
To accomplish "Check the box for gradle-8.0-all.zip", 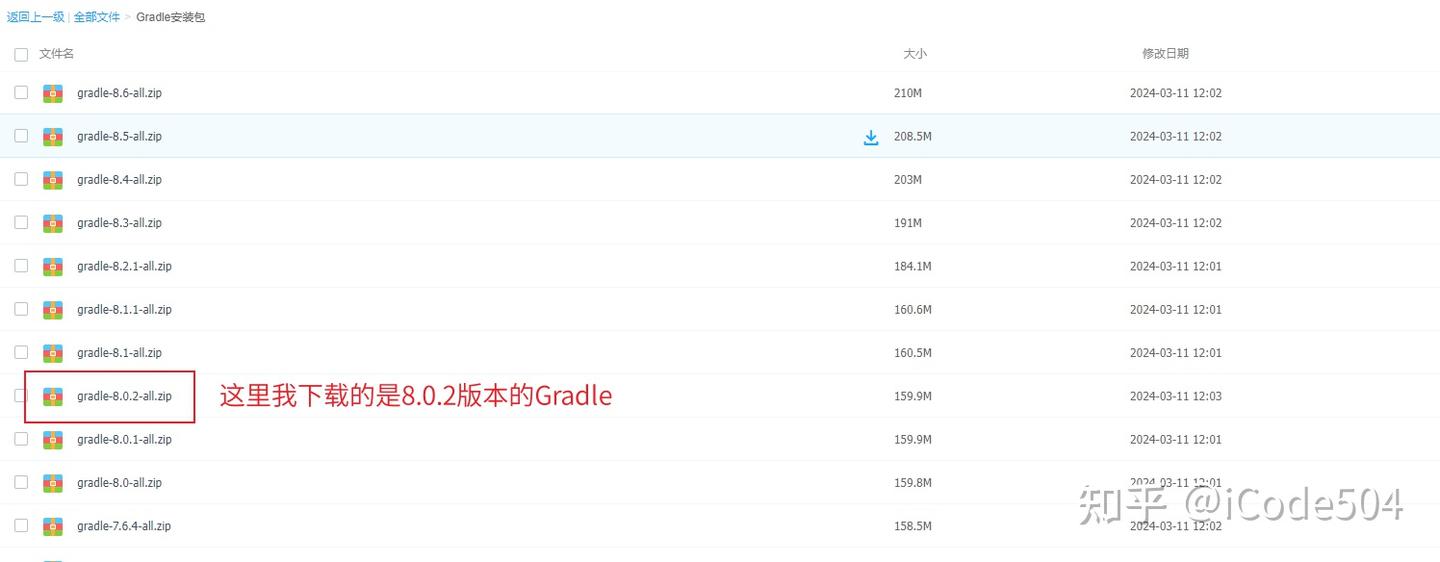I will click(x=21, y=482).
